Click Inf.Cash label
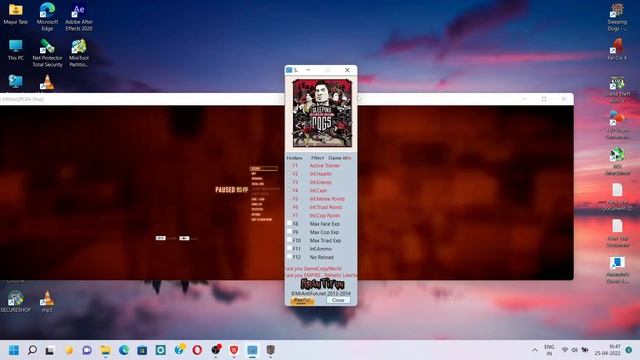Screen dimensions: 640x360 coord(318,191)
